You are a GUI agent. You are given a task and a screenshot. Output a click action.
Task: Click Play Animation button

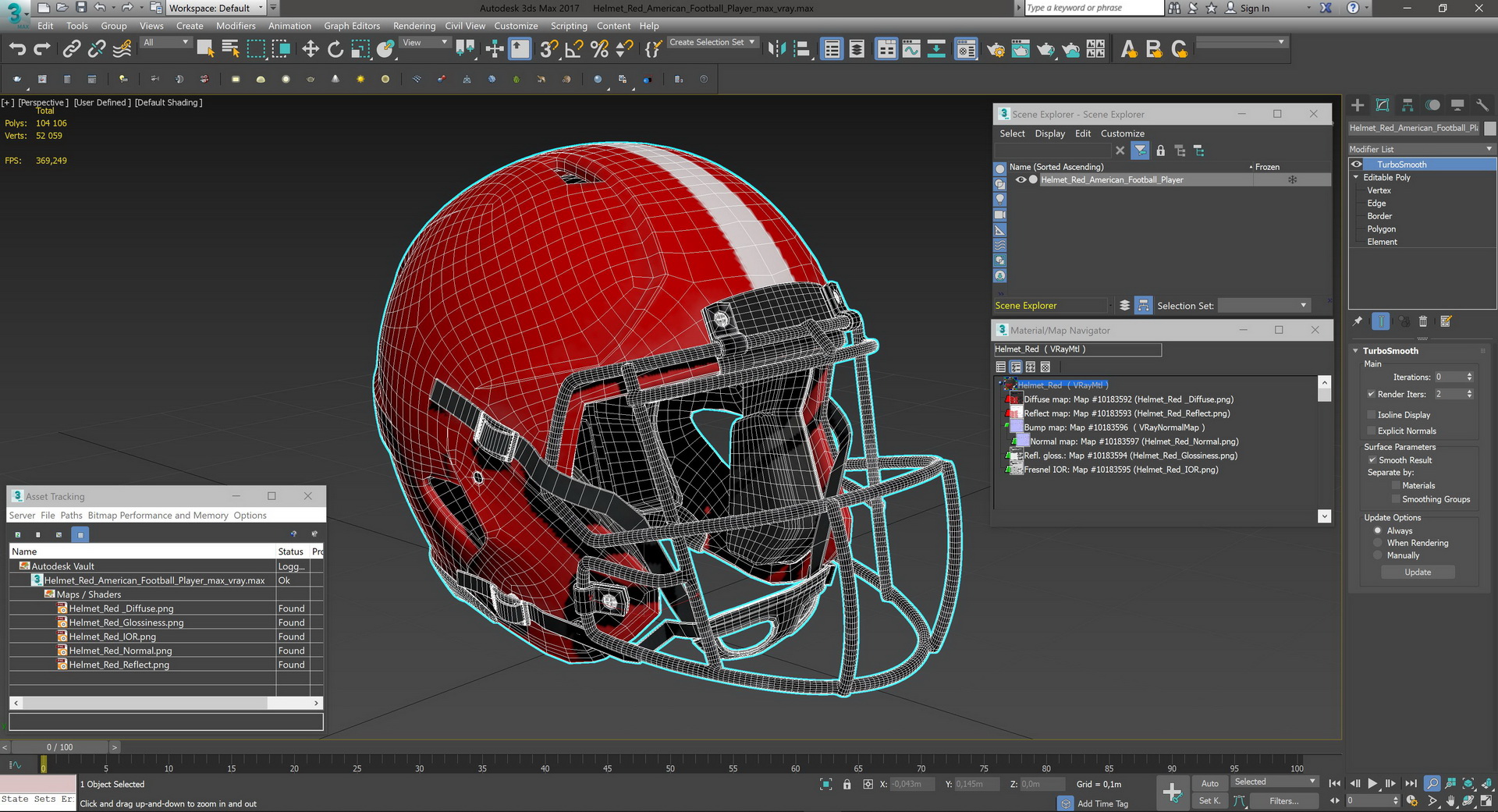pos(1372,783)
